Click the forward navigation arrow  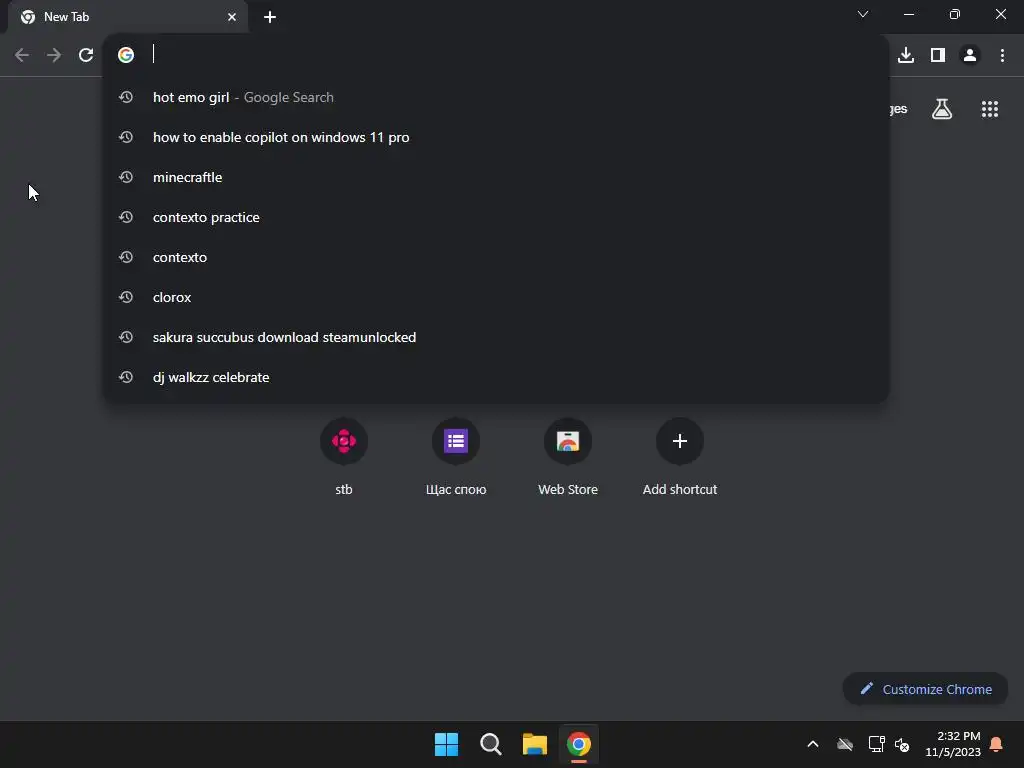(x=54, y=55)
